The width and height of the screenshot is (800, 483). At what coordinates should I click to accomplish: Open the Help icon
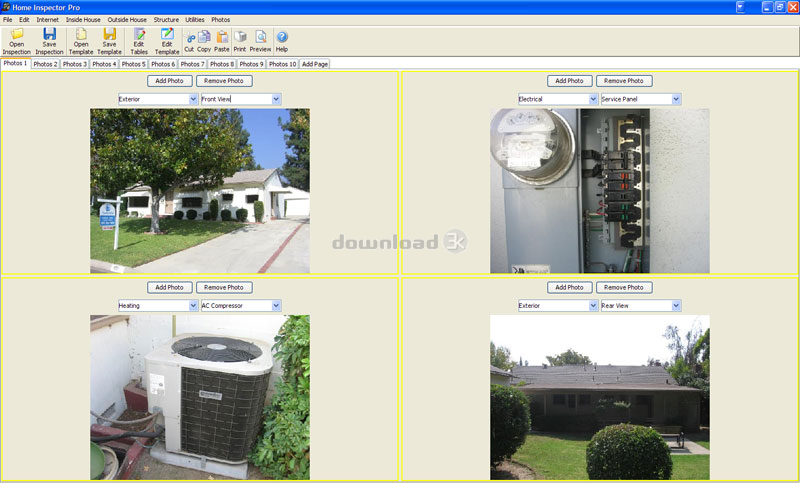pos(282,37)
